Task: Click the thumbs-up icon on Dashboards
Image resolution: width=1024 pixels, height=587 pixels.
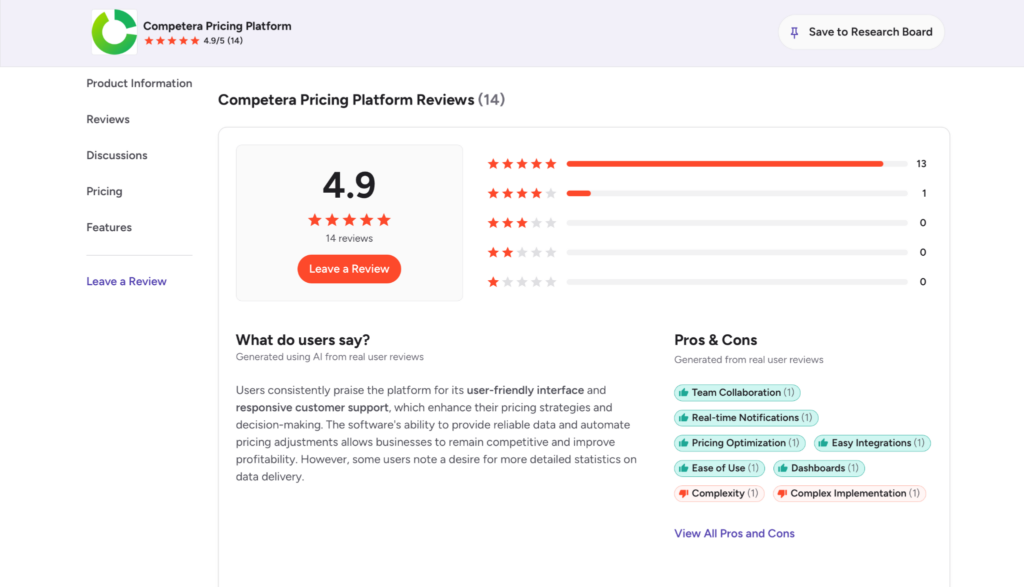Action: (x=782, y=468)
